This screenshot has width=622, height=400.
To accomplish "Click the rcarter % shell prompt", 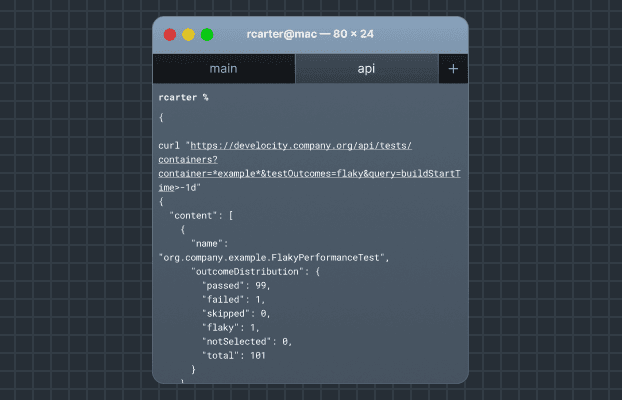I will 183,97.
